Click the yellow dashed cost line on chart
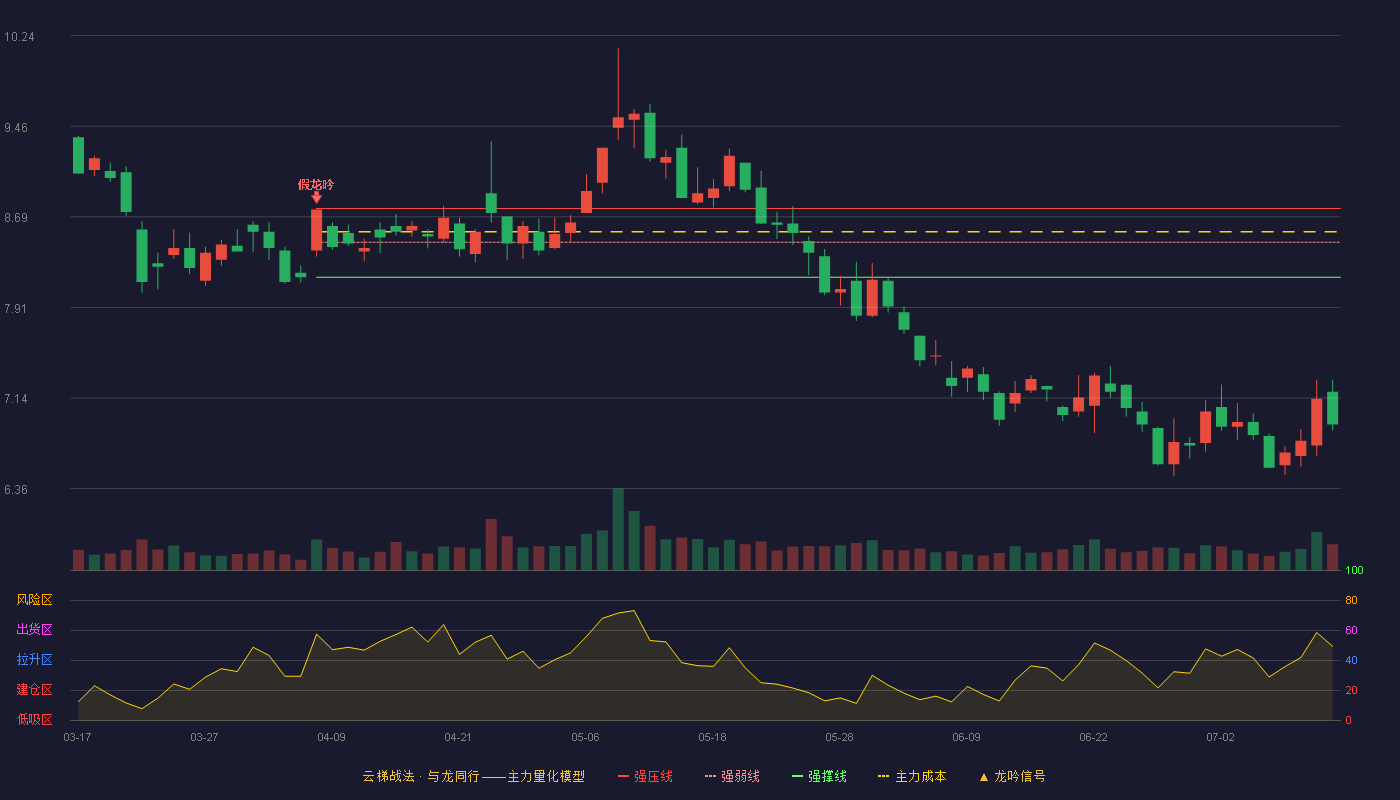 [828, 232]
